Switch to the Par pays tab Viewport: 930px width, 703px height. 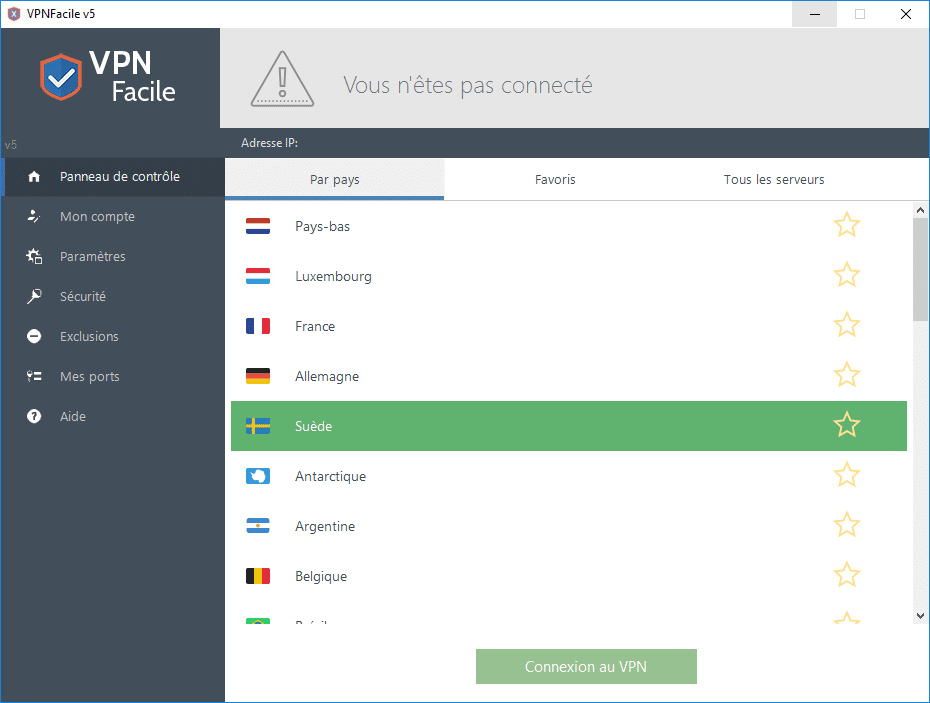pos(335,180)
